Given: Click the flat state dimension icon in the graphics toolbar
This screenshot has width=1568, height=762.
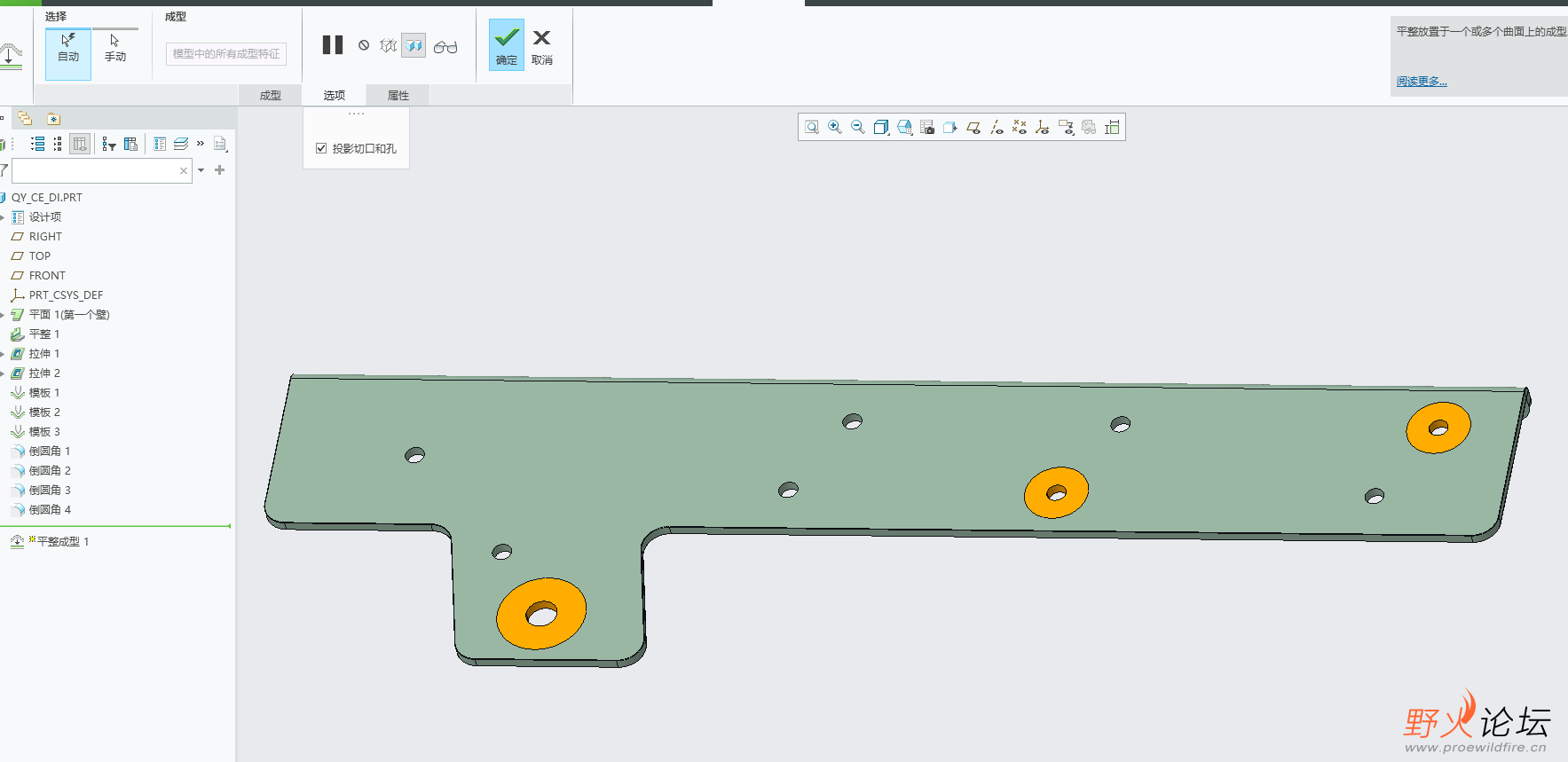Looking at the screenshot, I should 1112,128.
